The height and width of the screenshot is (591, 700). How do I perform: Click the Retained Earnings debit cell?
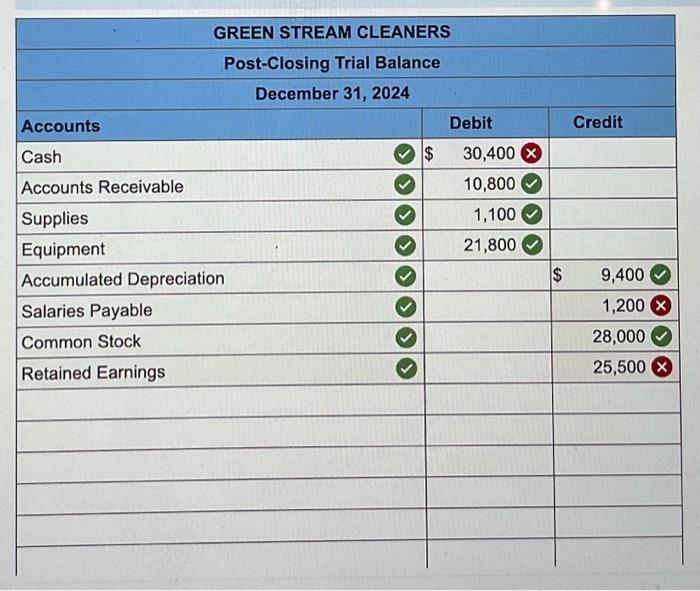coord(488,368)
